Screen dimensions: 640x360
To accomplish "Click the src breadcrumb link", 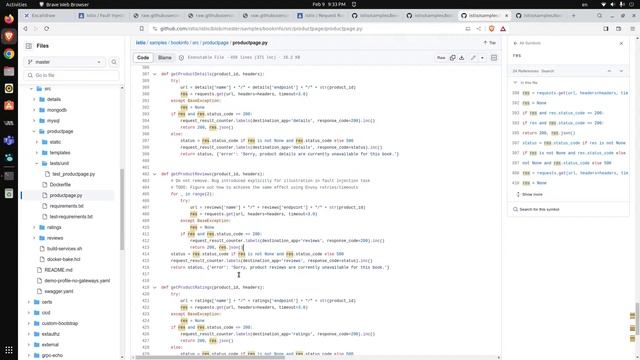I will click(x=196, y=42).
